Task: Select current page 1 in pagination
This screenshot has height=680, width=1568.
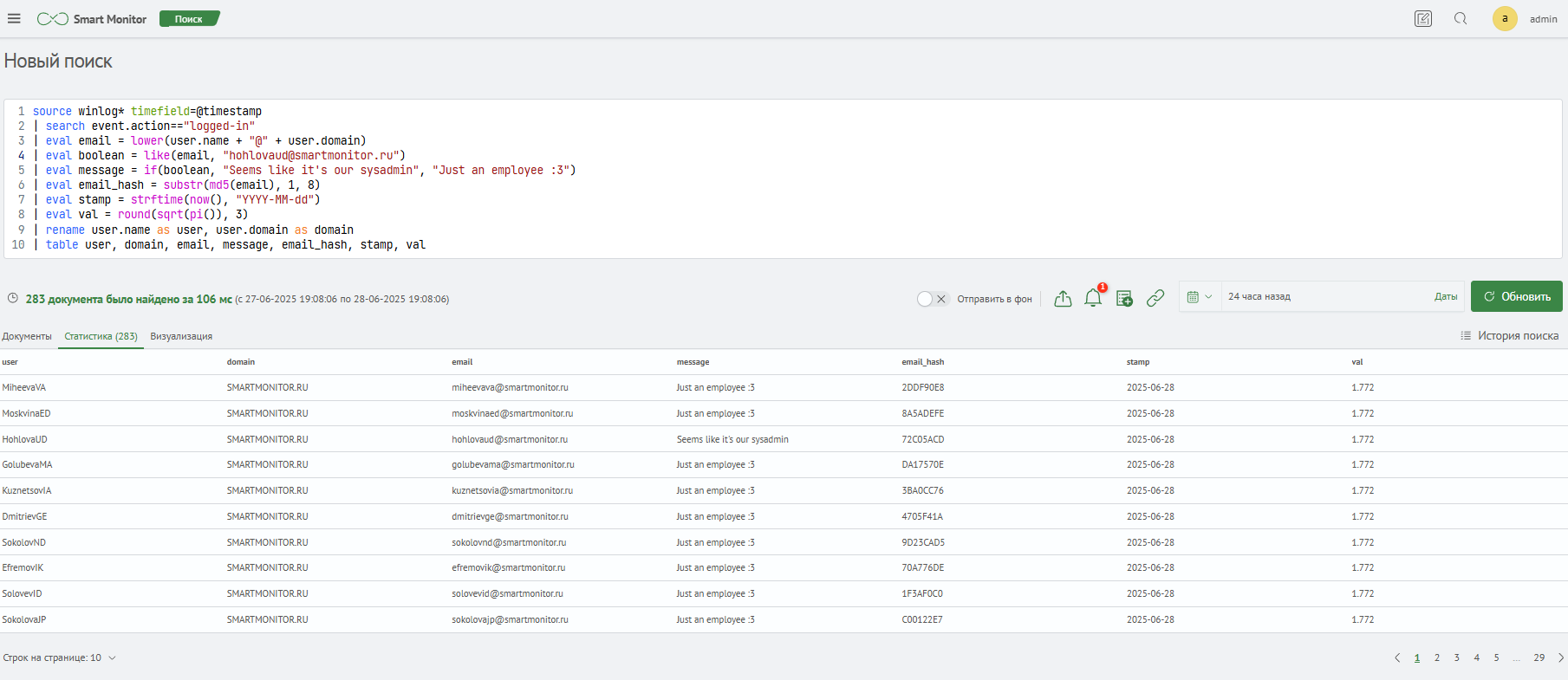Action: [x=1417, y=657]
